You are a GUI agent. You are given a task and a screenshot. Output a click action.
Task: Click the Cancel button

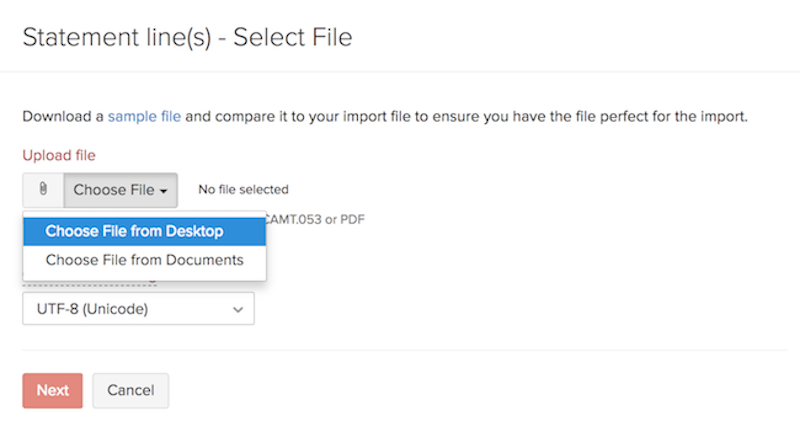(x=130, y=390)
